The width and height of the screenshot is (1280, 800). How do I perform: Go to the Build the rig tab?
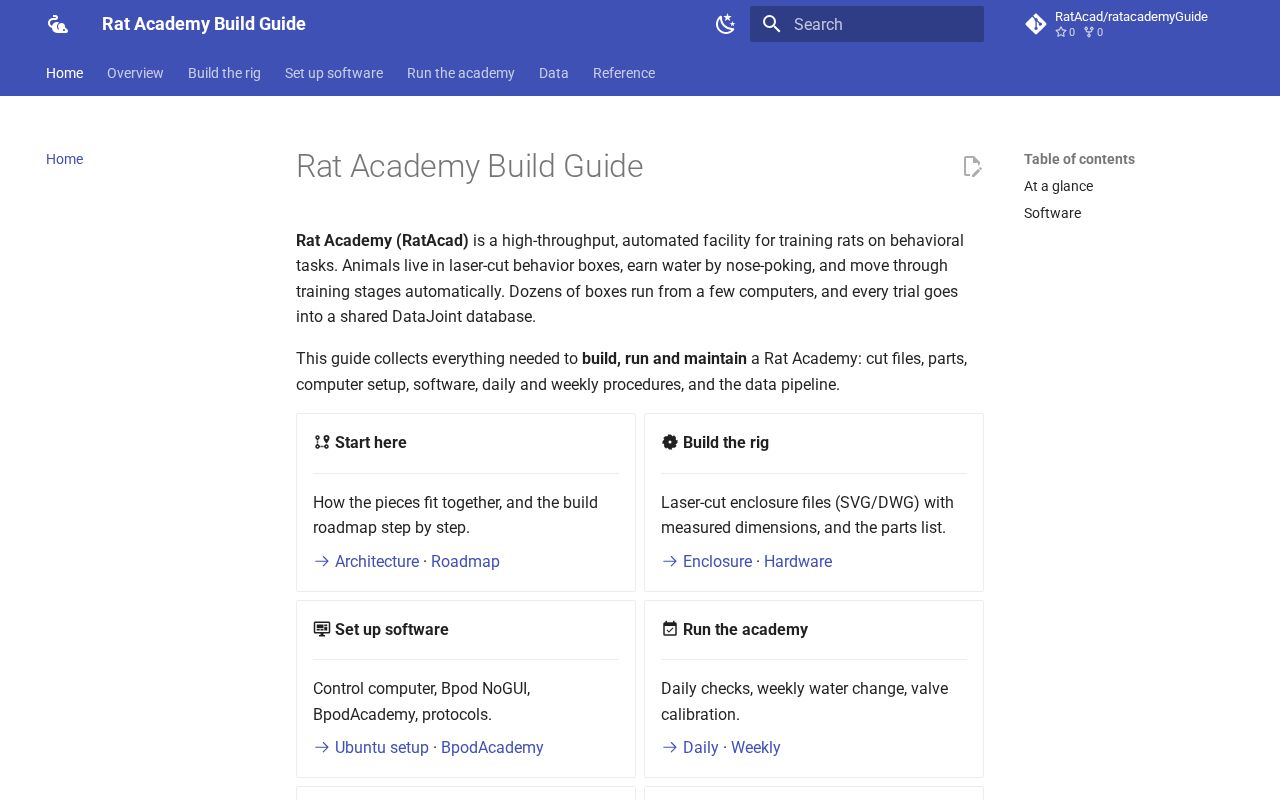[224, 73]
